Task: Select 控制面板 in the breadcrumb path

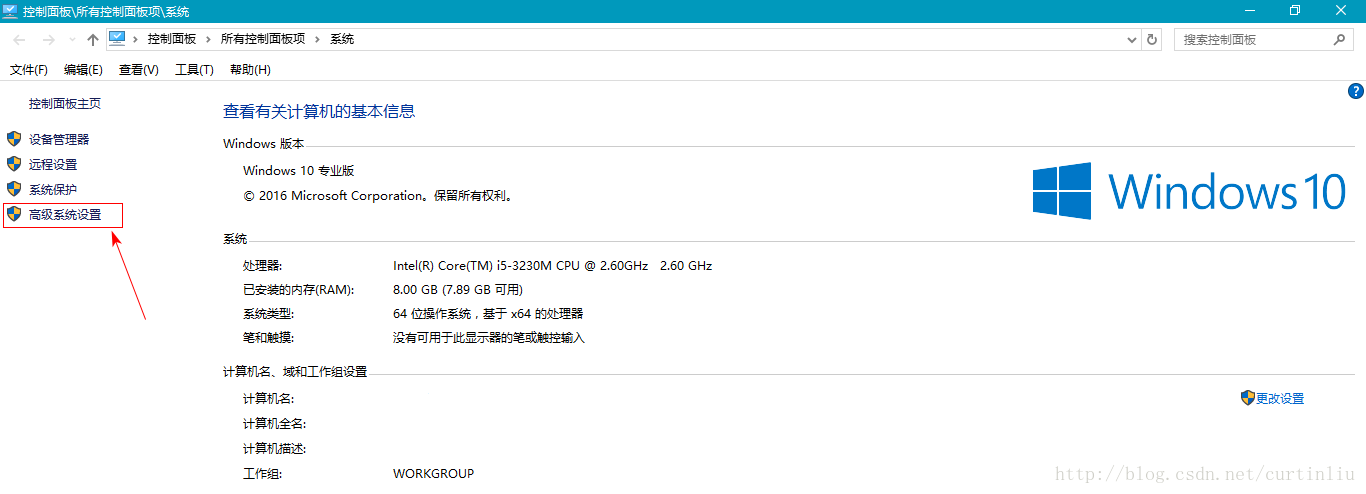Action: pos(172,39)
